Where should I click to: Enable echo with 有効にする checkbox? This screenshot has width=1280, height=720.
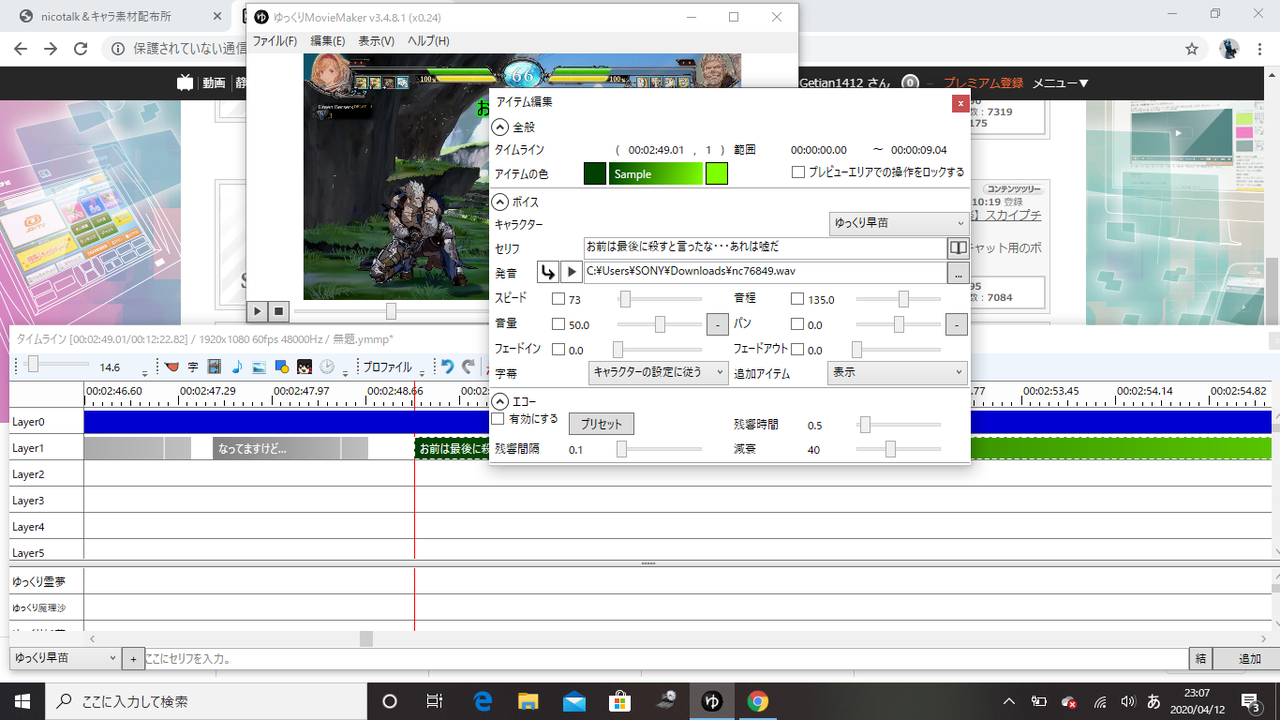(x=498, y=419)
